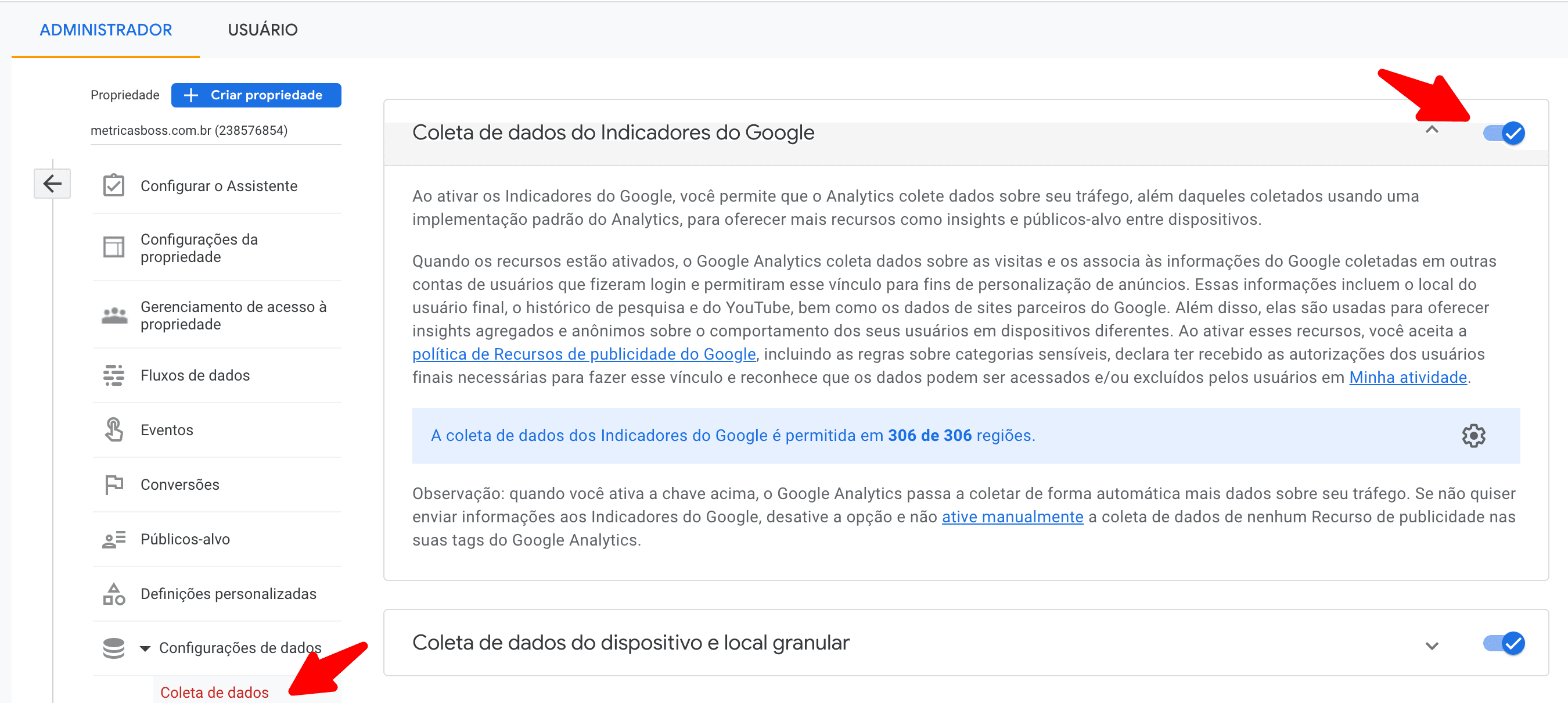Disable Coleta de dados do Indicadores do Google
The height and width of the screenshot is (703, 1568).
click(x=1504, y=133)
